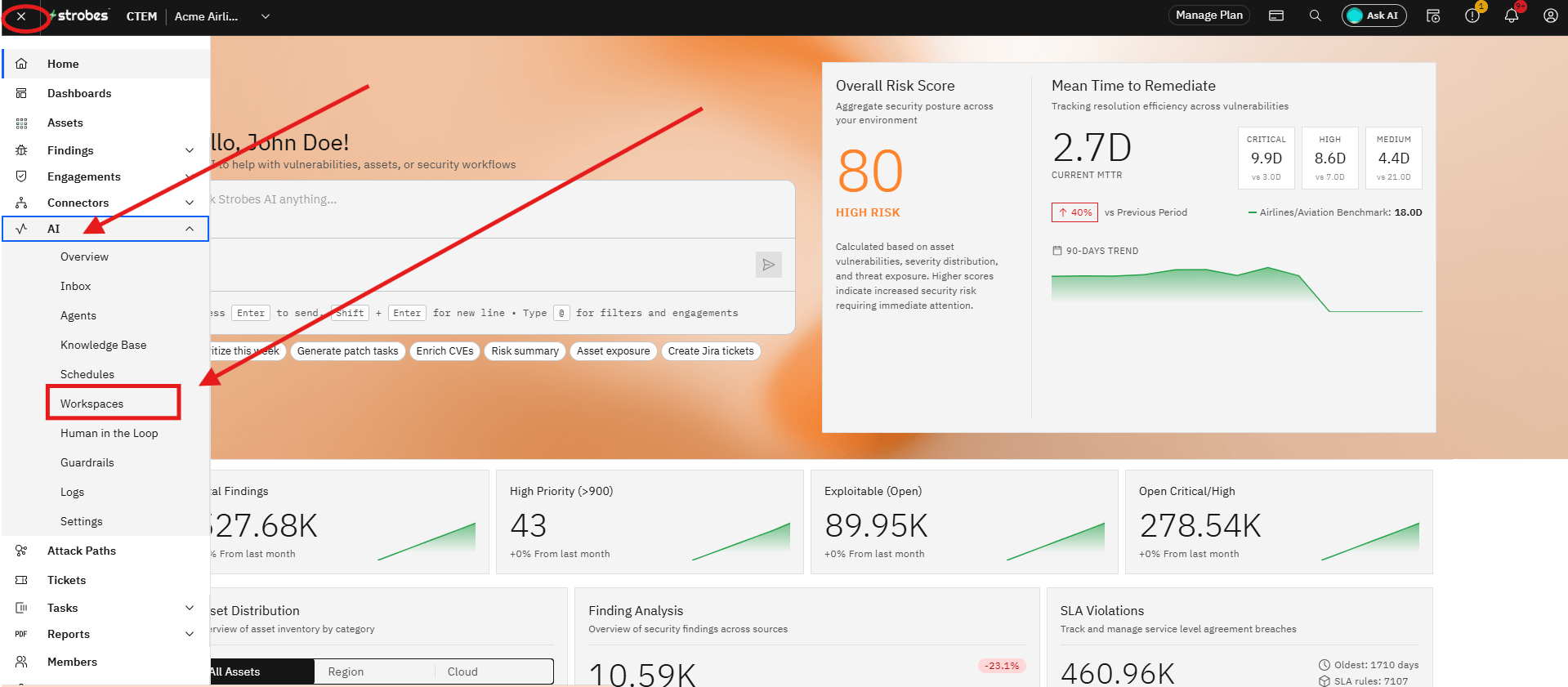Open the Acme Airlines organization dropdown
Image resolution: width=1568 pixels, height=687 pixels.
(x=222, y=16)
